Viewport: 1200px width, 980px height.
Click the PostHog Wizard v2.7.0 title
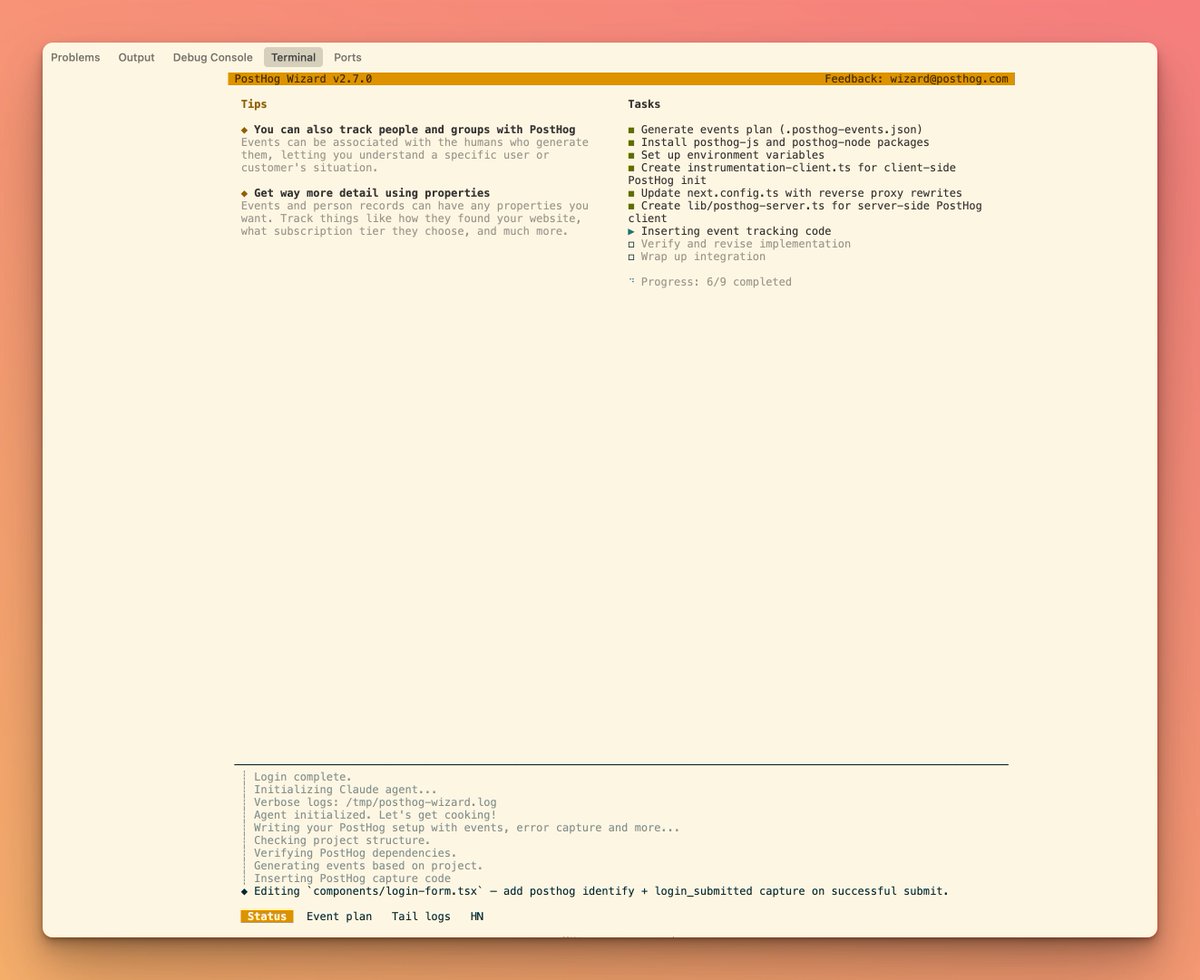point(303,78)
